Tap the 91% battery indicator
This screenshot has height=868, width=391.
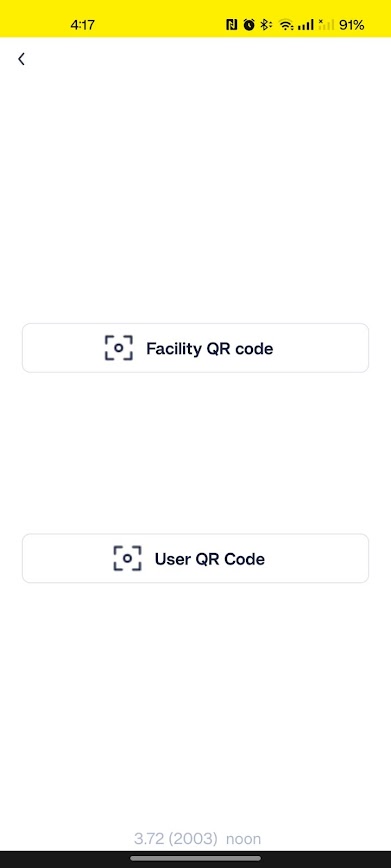[352, 25]
